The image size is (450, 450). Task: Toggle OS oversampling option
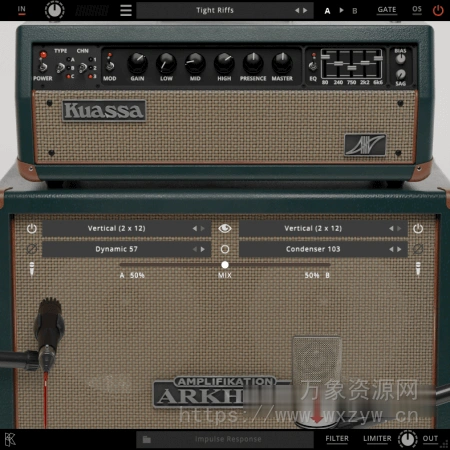point(417,9)
